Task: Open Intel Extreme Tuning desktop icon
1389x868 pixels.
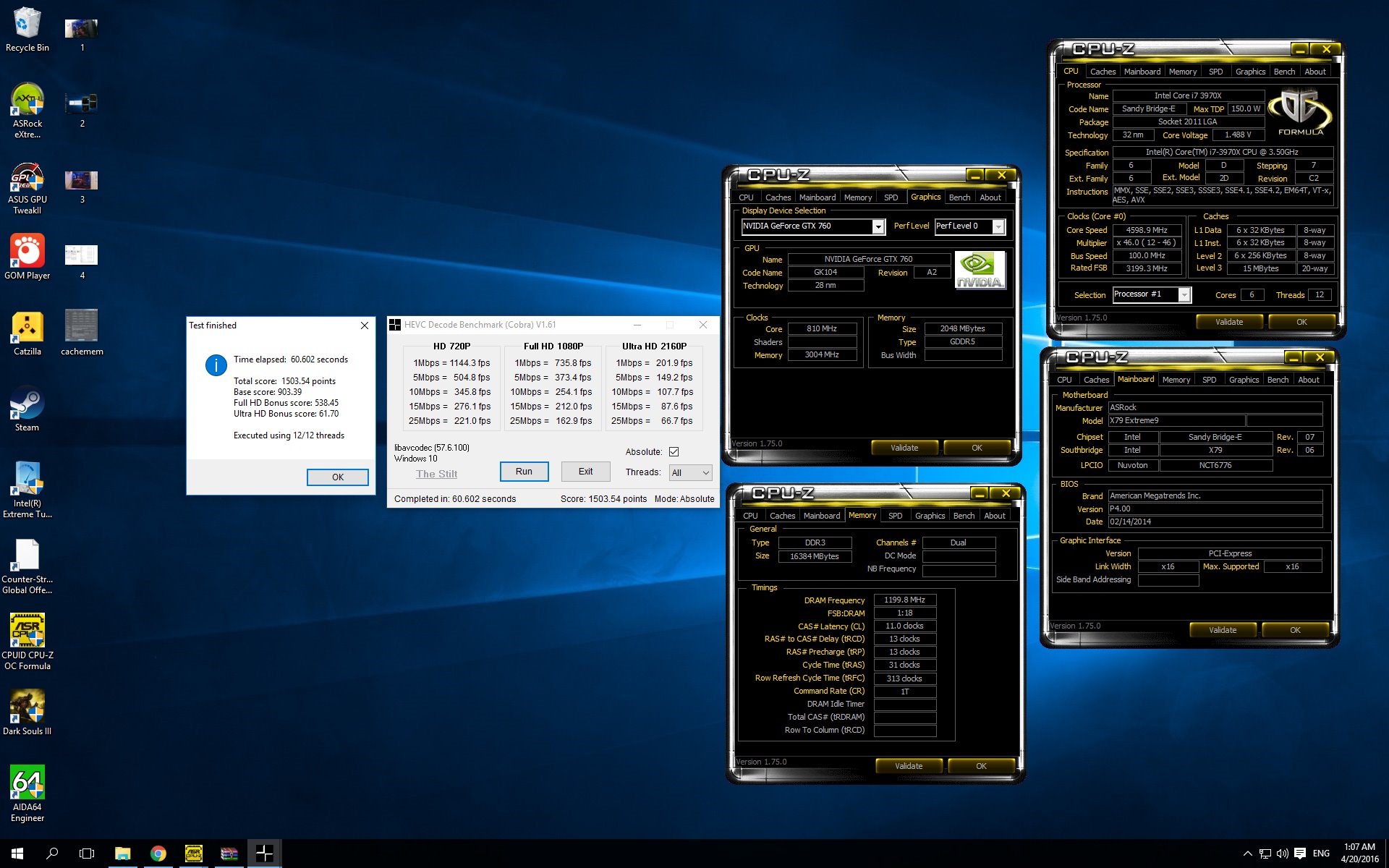Action: [x=27, y=490]
